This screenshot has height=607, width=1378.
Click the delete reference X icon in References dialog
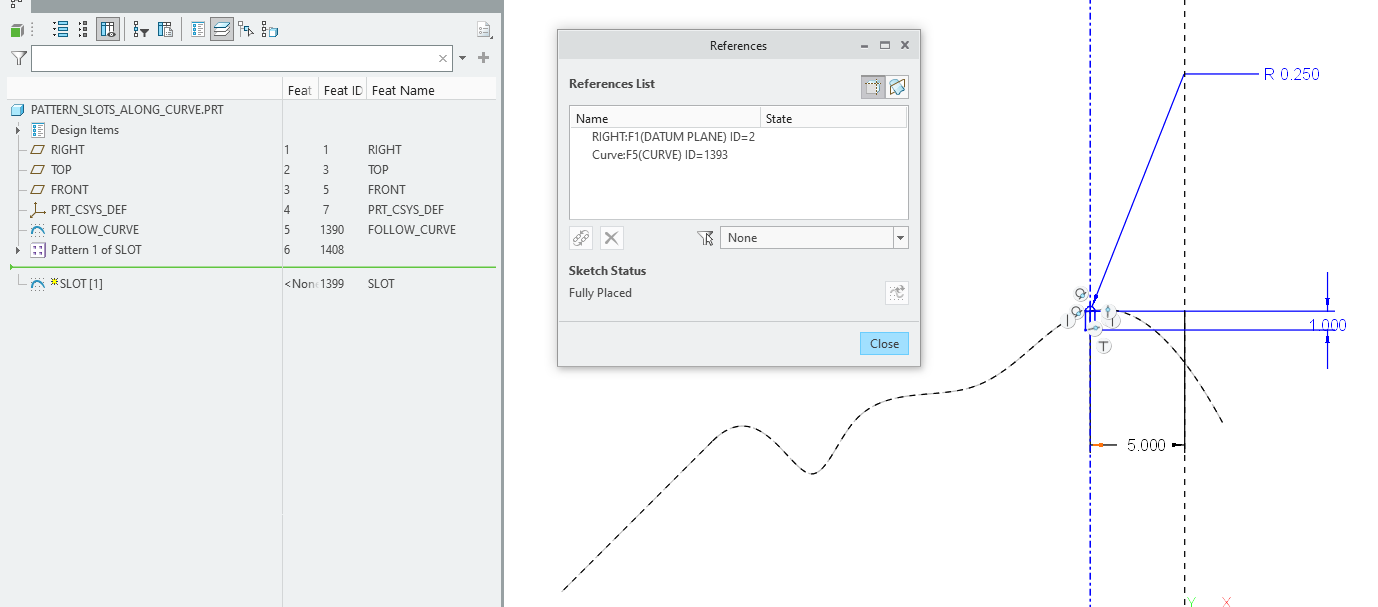point(611,237)
